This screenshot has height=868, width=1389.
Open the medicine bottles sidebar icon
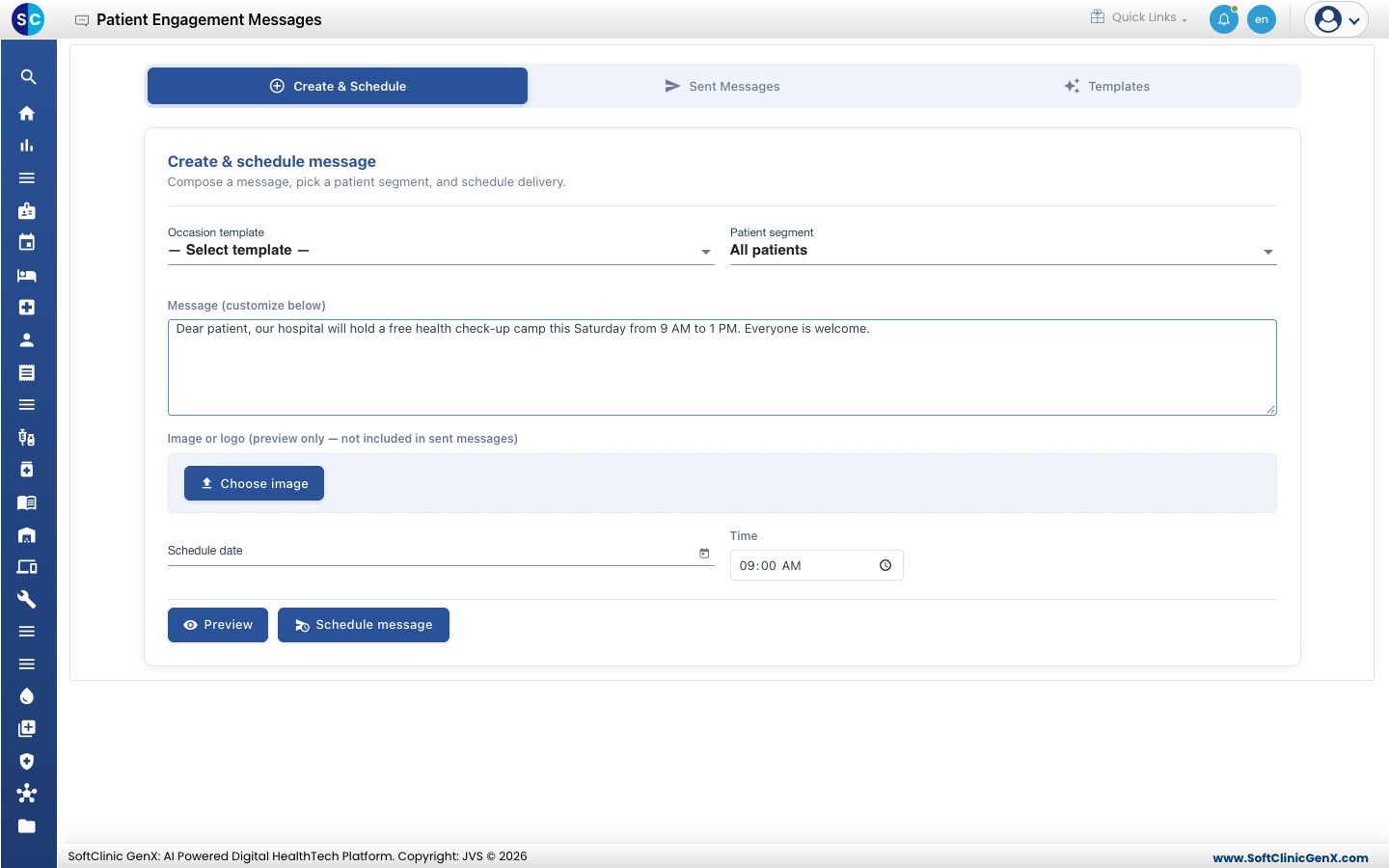click(x=27, y=437)
